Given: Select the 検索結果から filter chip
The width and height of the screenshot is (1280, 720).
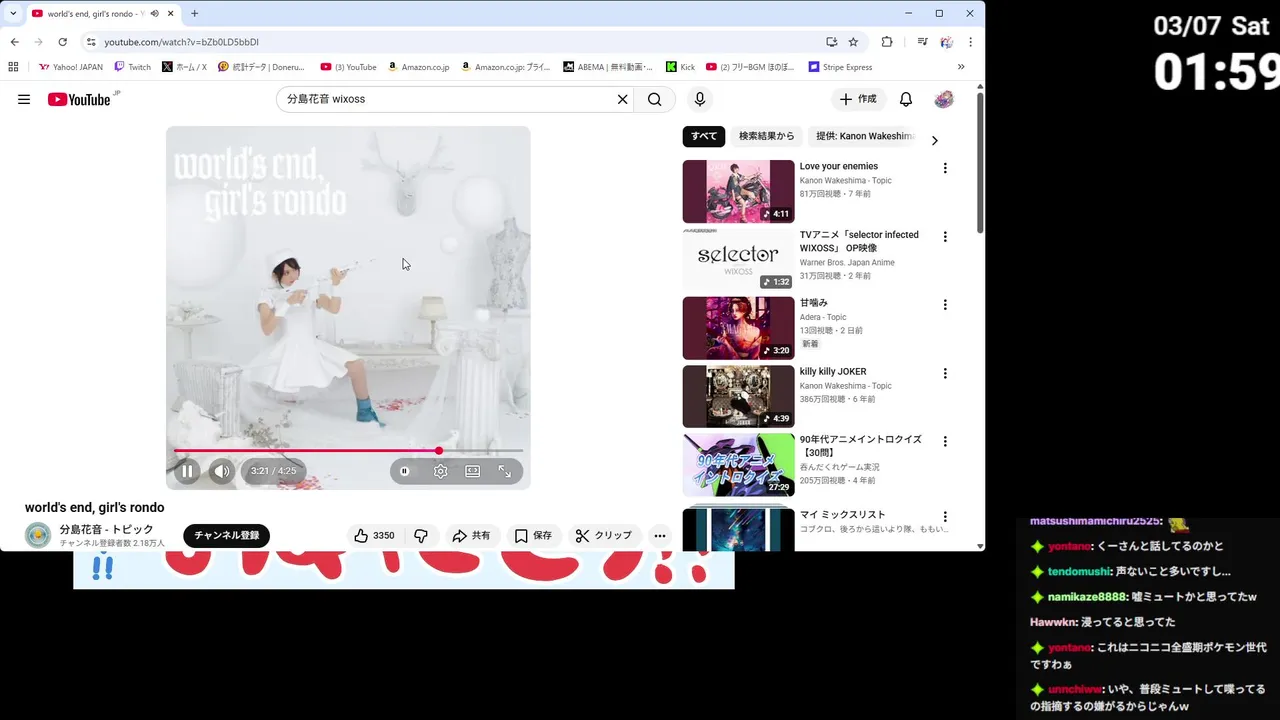Looking at the screenshot, I should pyautogui.click(x=767, y=136).
